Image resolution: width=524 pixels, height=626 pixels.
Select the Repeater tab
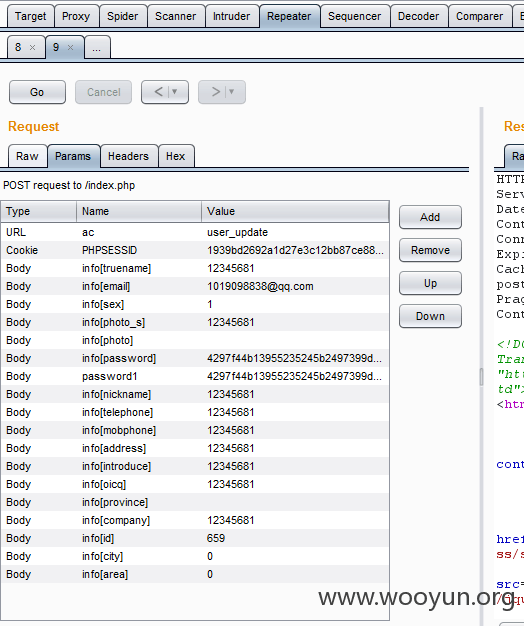click(x=289, y=16)
